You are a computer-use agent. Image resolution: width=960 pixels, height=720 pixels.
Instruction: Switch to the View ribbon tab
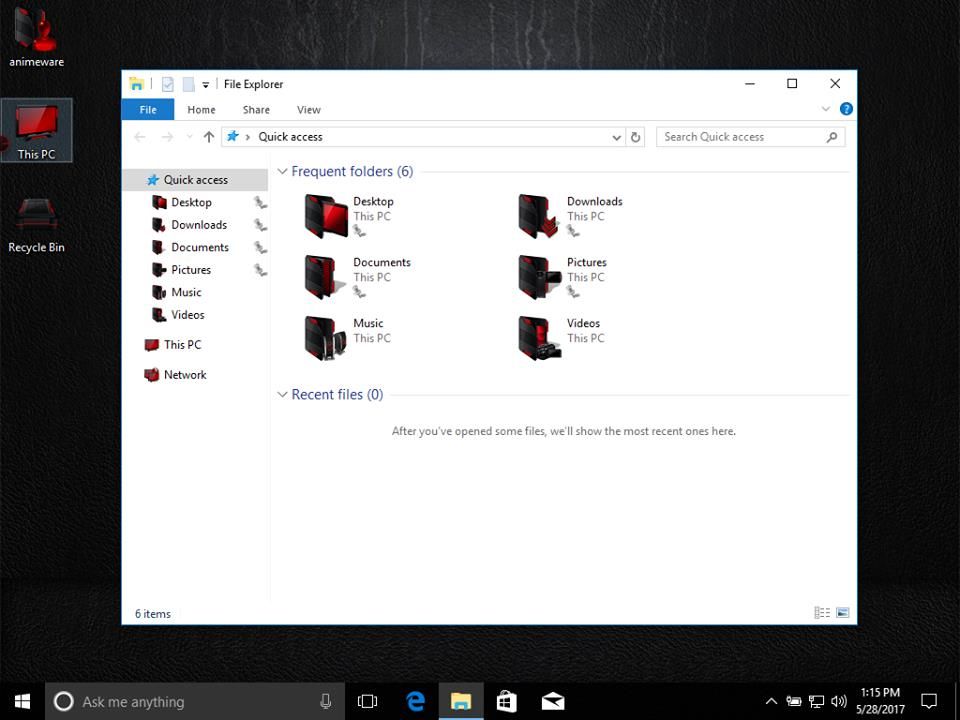[308, 110]
